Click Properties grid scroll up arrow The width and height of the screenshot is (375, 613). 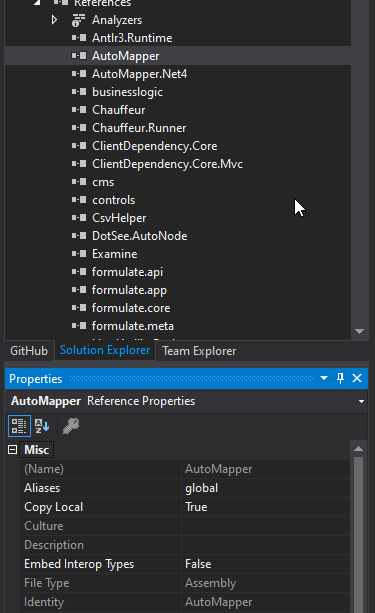tap(358, 449)
